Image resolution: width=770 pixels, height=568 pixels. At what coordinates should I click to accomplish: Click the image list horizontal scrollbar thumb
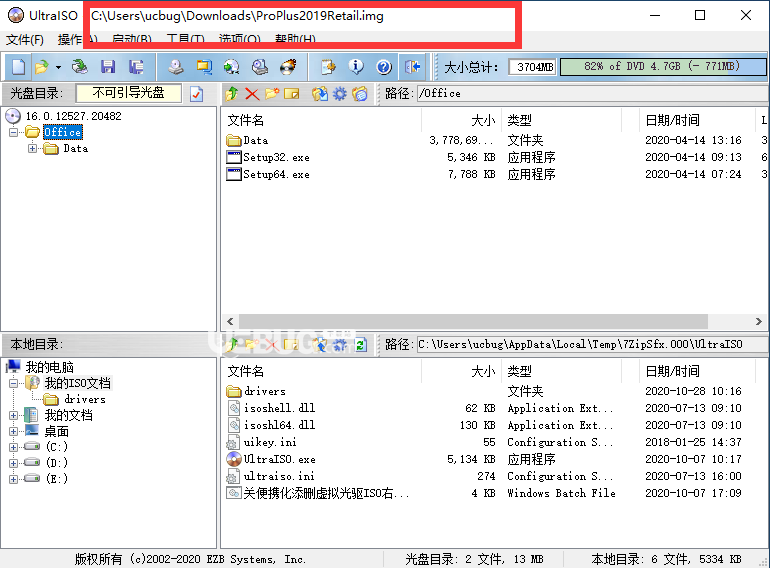pos(473,322)
